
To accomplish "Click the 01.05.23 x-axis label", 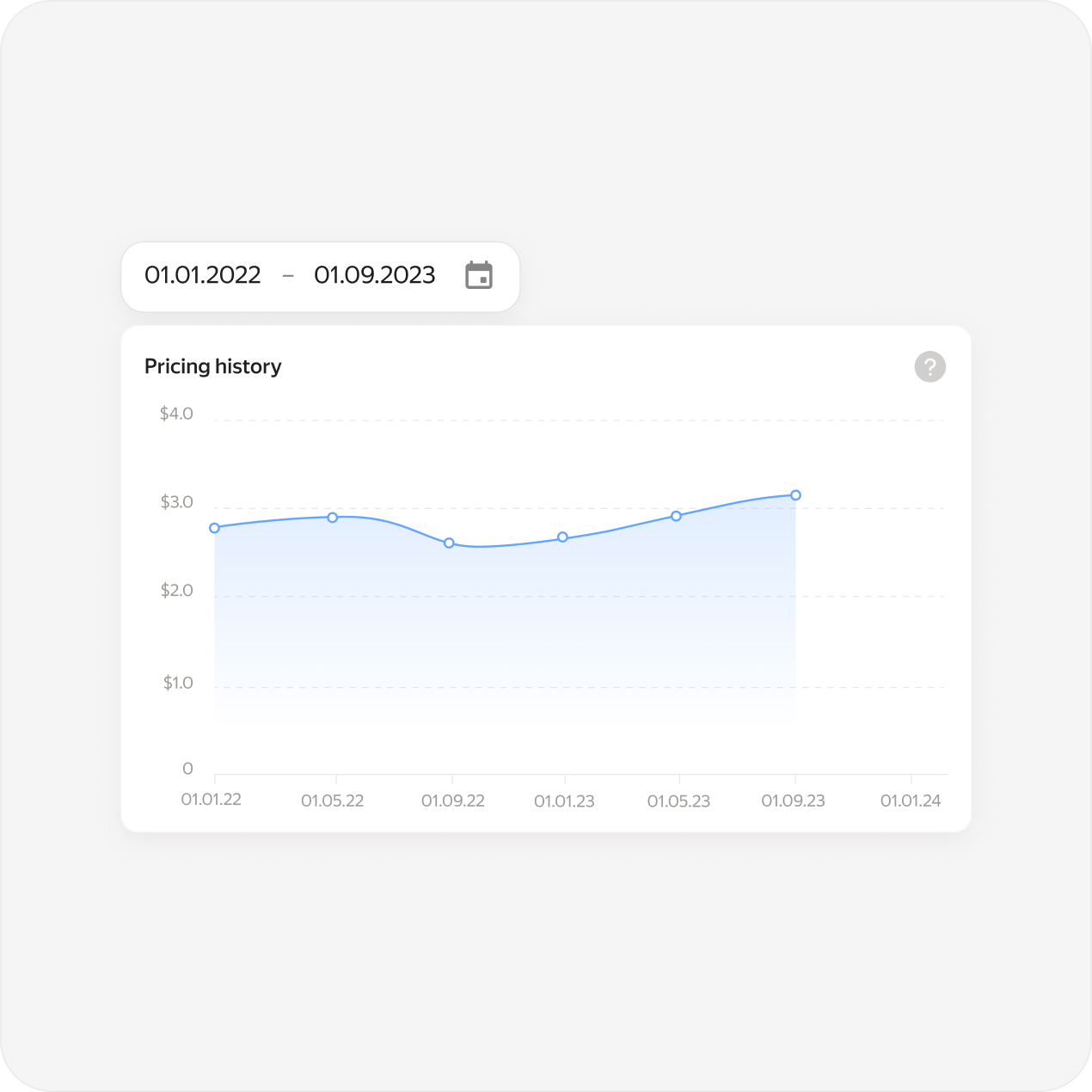I will [x=678, y=801].
